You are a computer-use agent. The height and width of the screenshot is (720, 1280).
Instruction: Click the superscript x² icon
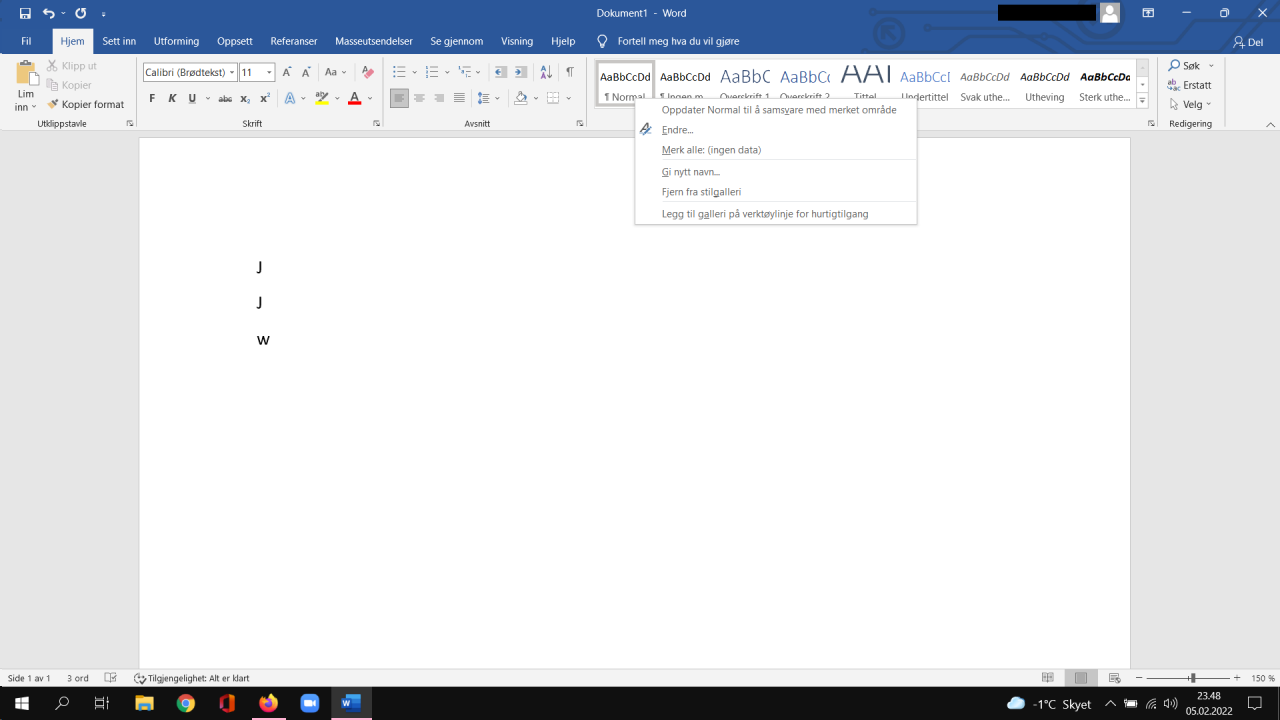pos(265,98)
